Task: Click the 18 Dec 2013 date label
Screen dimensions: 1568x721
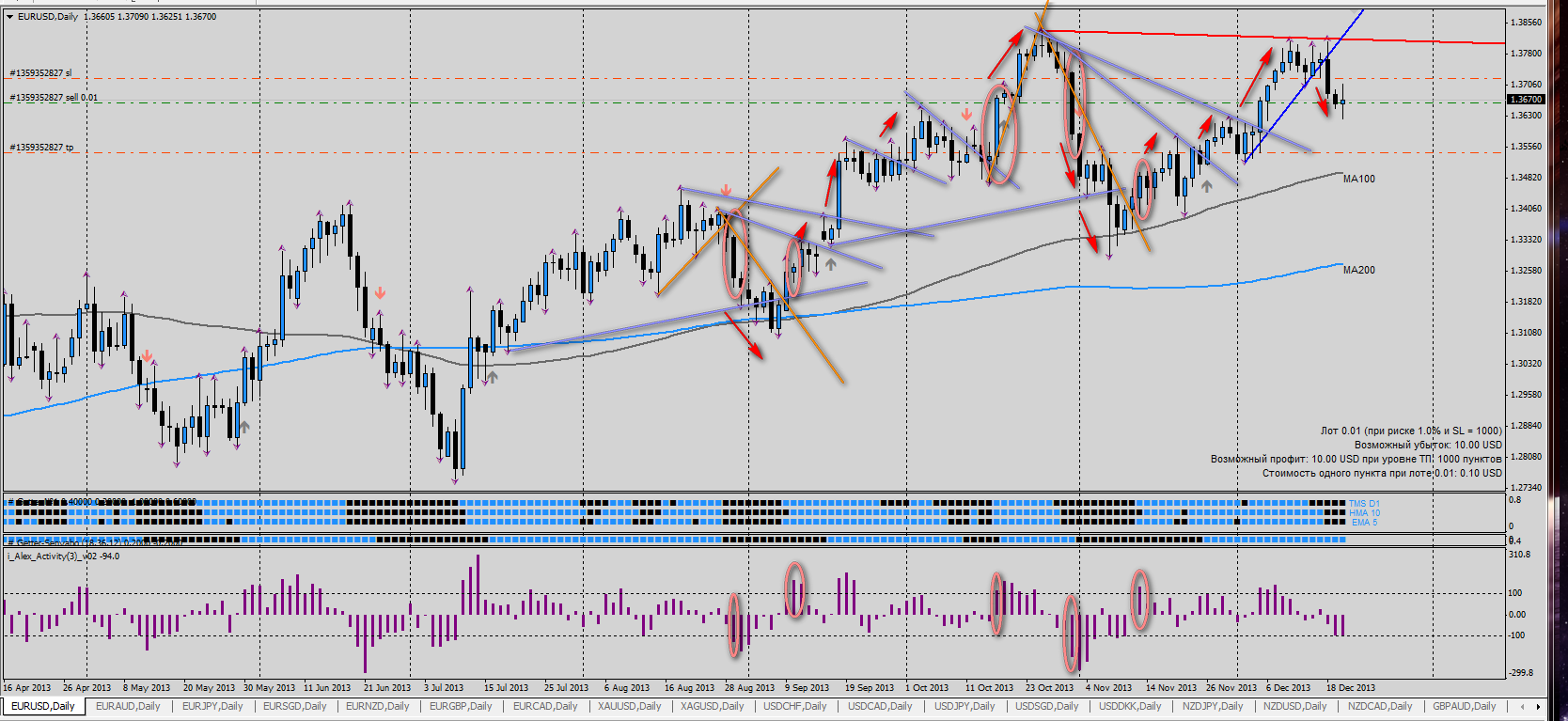Action: click(1350, 688)
